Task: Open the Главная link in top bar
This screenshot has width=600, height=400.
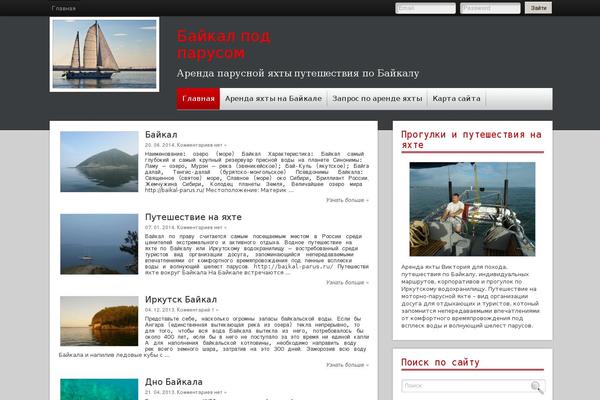Action: pos(64,8)
